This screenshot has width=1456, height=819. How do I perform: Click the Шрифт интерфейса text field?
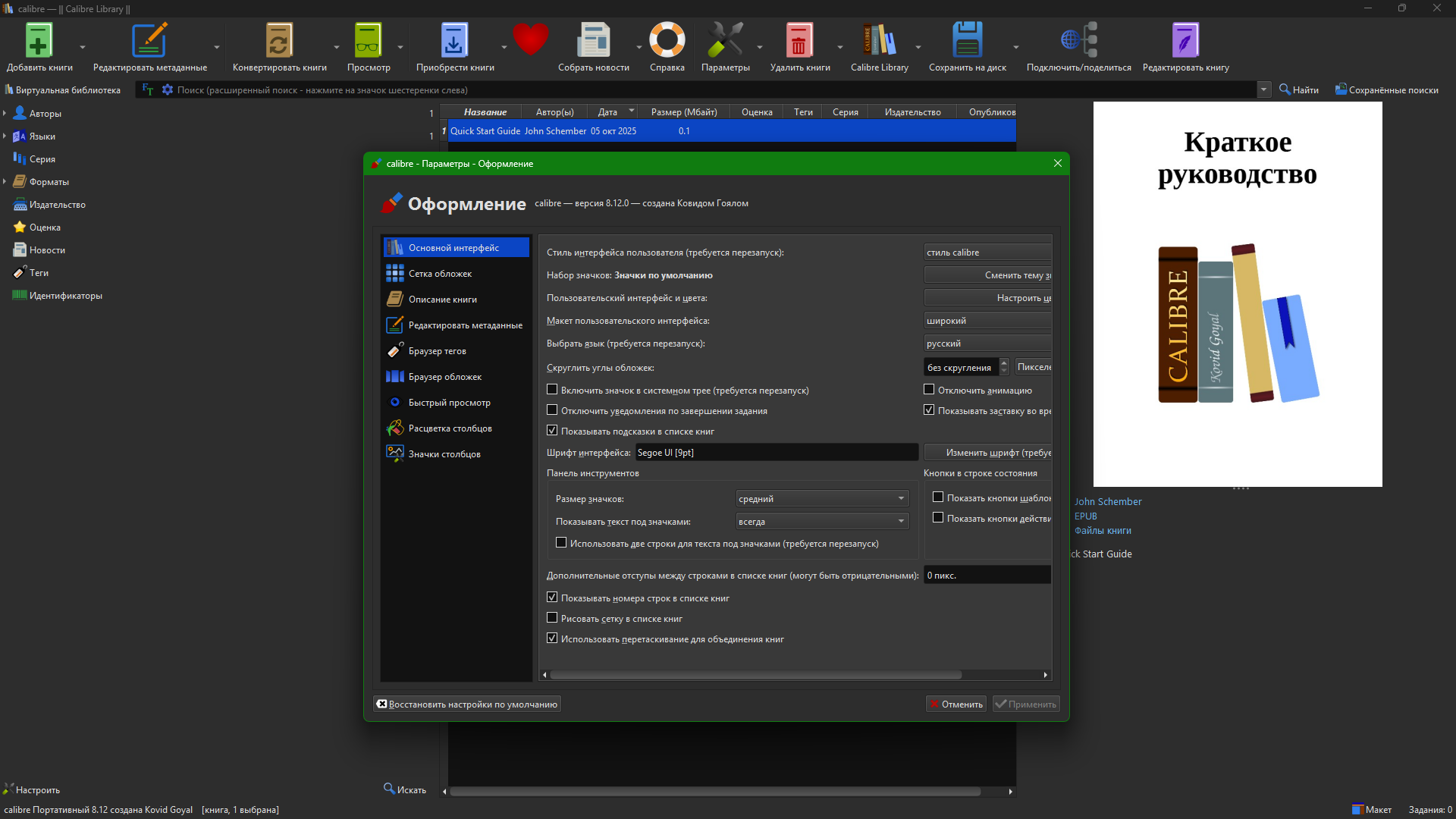pos(776,453)
